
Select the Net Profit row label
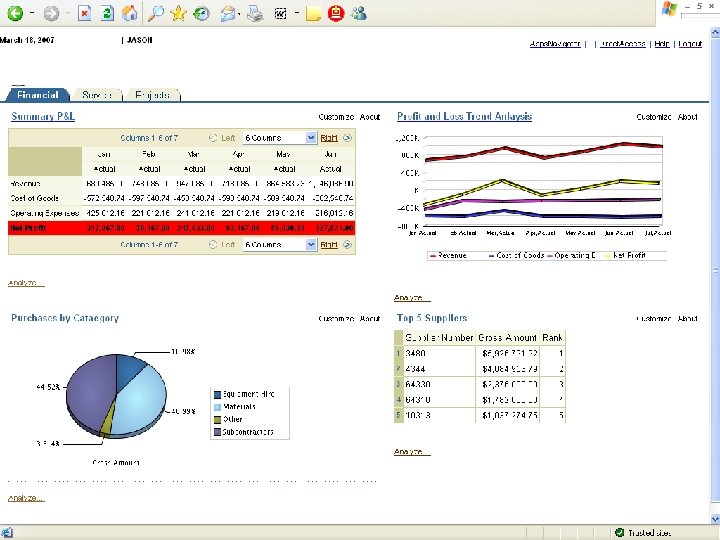[x=28, y=228]
